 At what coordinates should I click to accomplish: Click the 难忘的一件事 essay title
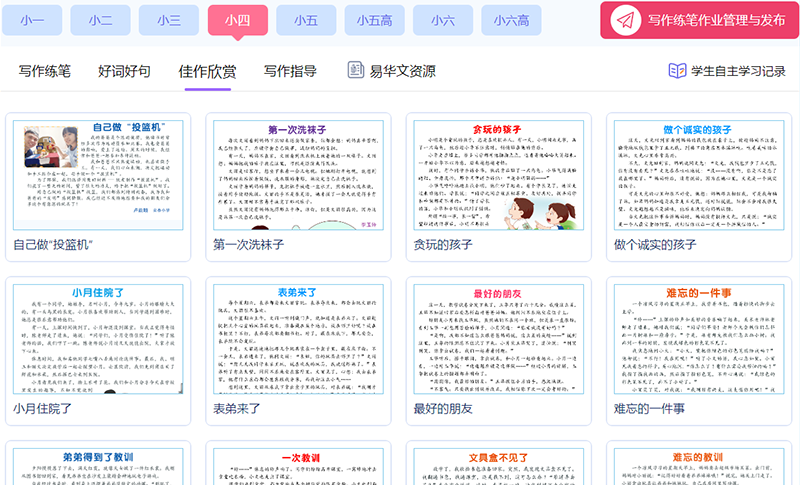649,409
